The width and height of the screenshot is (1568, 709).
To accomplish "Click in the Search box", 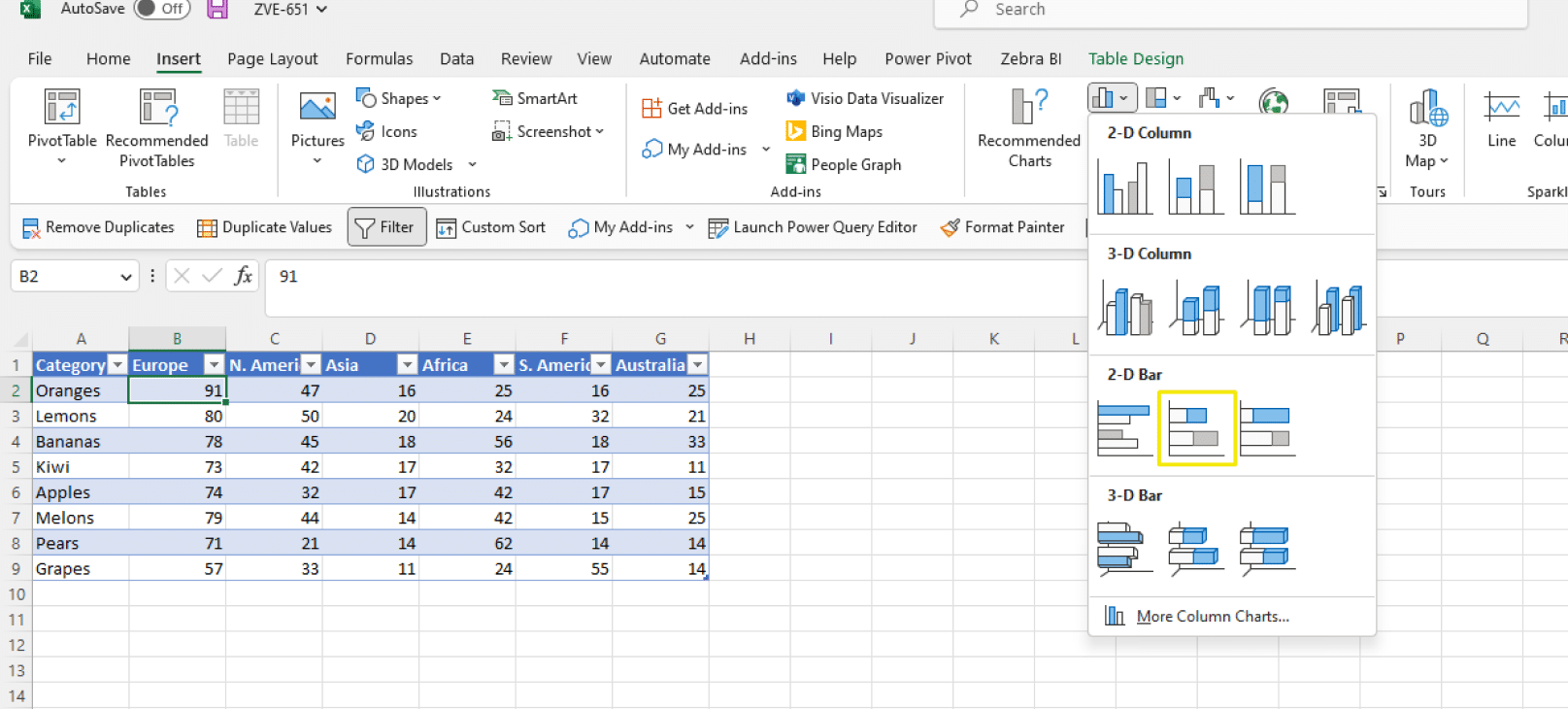I will coord(1230,11).
